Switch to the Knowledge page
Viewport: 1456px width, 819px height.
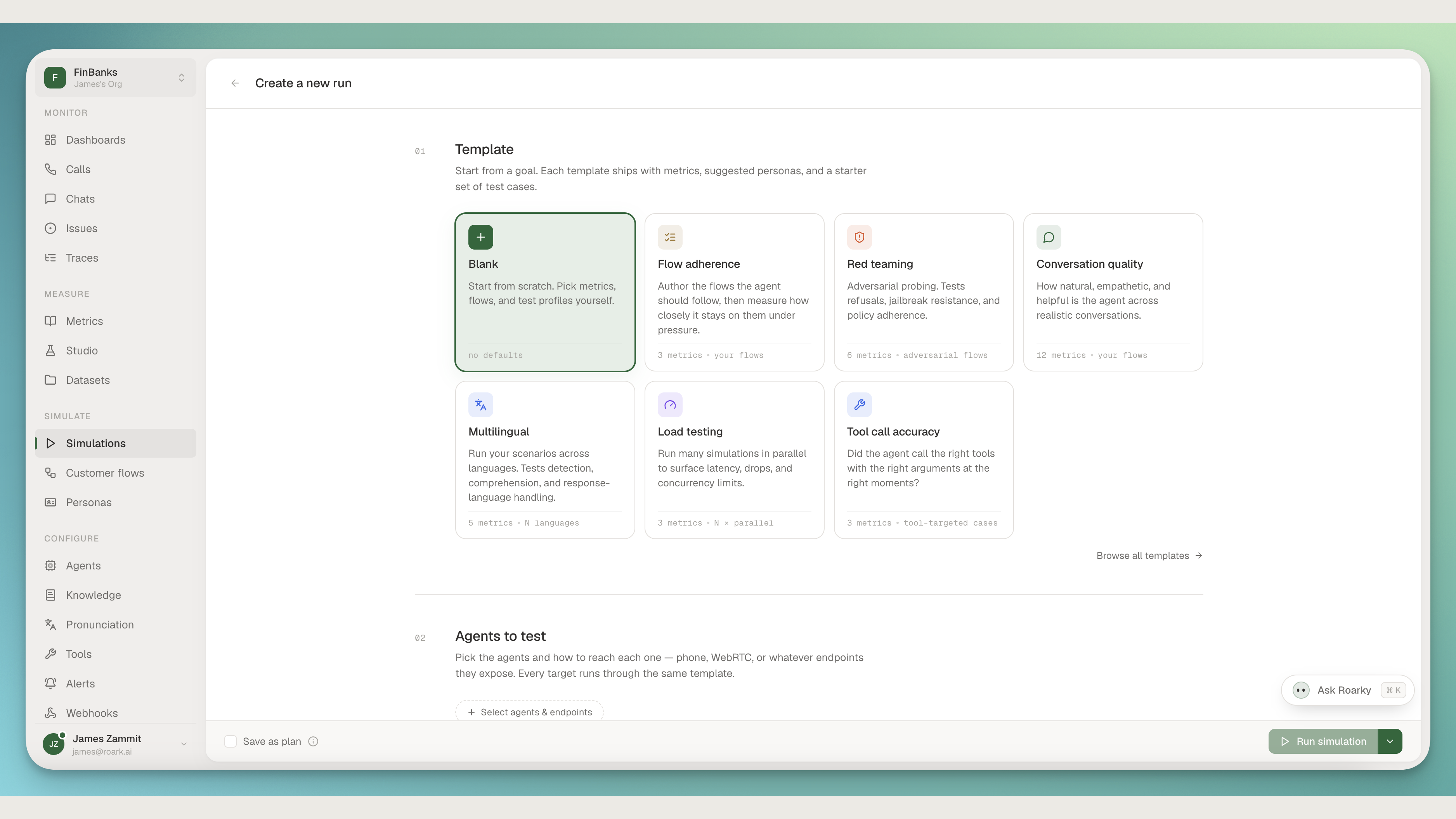pyautogui.click(x=115, y=595)
